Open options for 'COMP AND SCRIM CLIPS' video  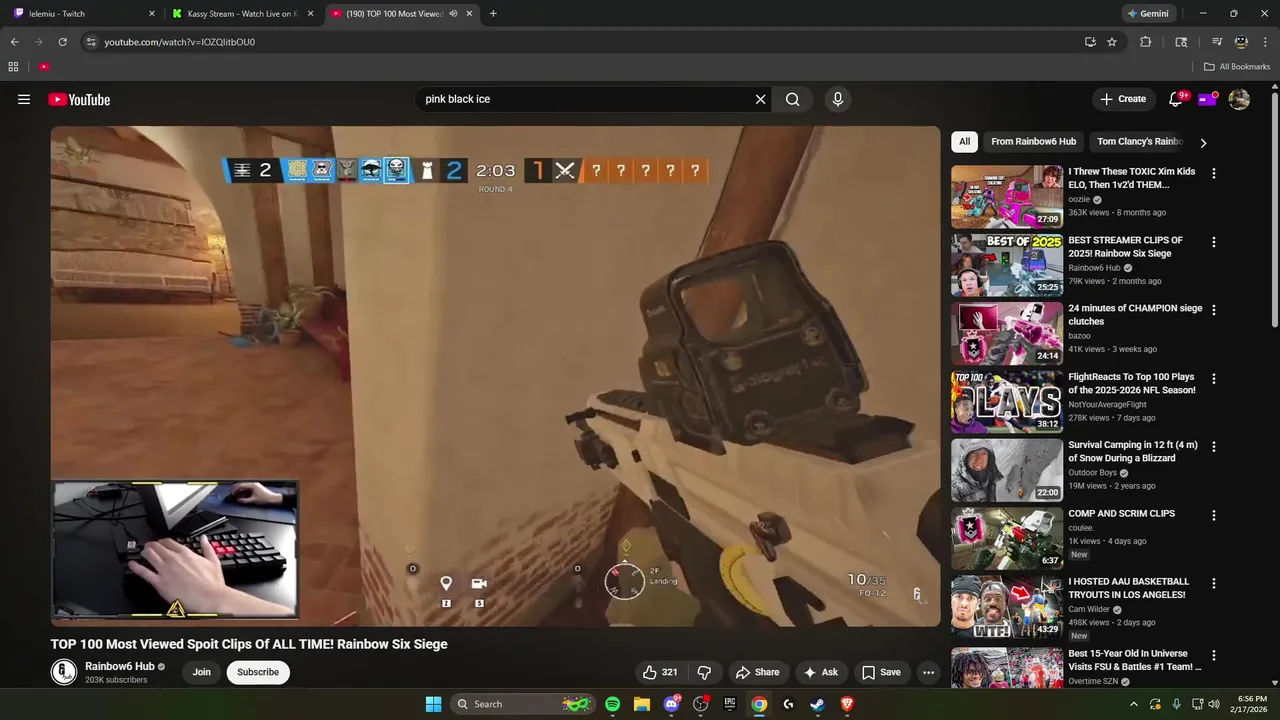click(x=1214, y=516)
